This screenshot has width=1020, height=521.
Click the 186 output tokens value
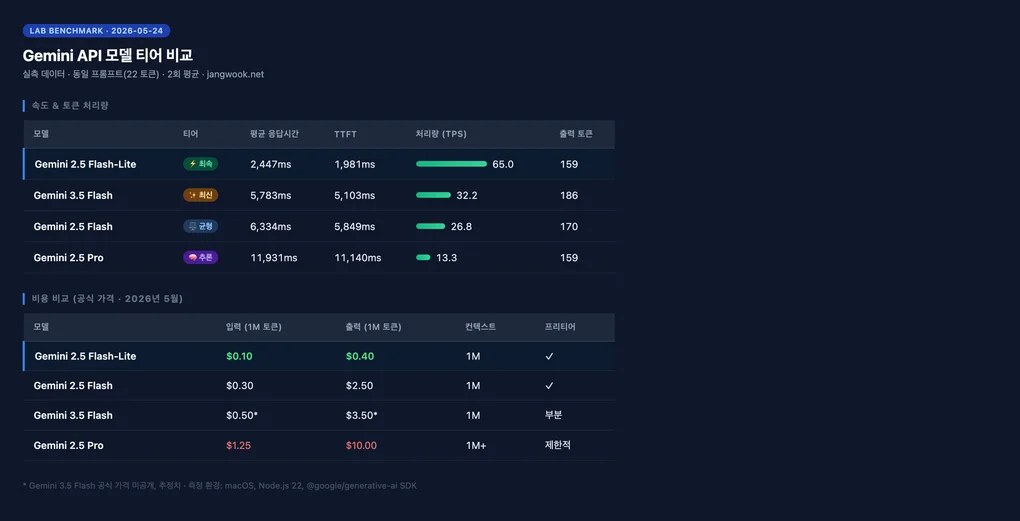569,196
